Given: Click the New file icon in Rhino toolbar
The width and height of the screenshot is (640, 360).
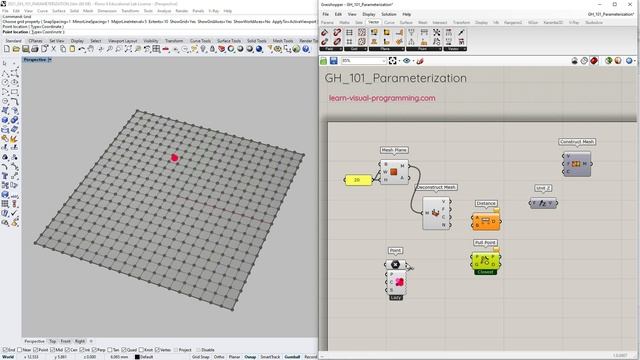Looking at the screenshot, I should [x=7, y=49].
